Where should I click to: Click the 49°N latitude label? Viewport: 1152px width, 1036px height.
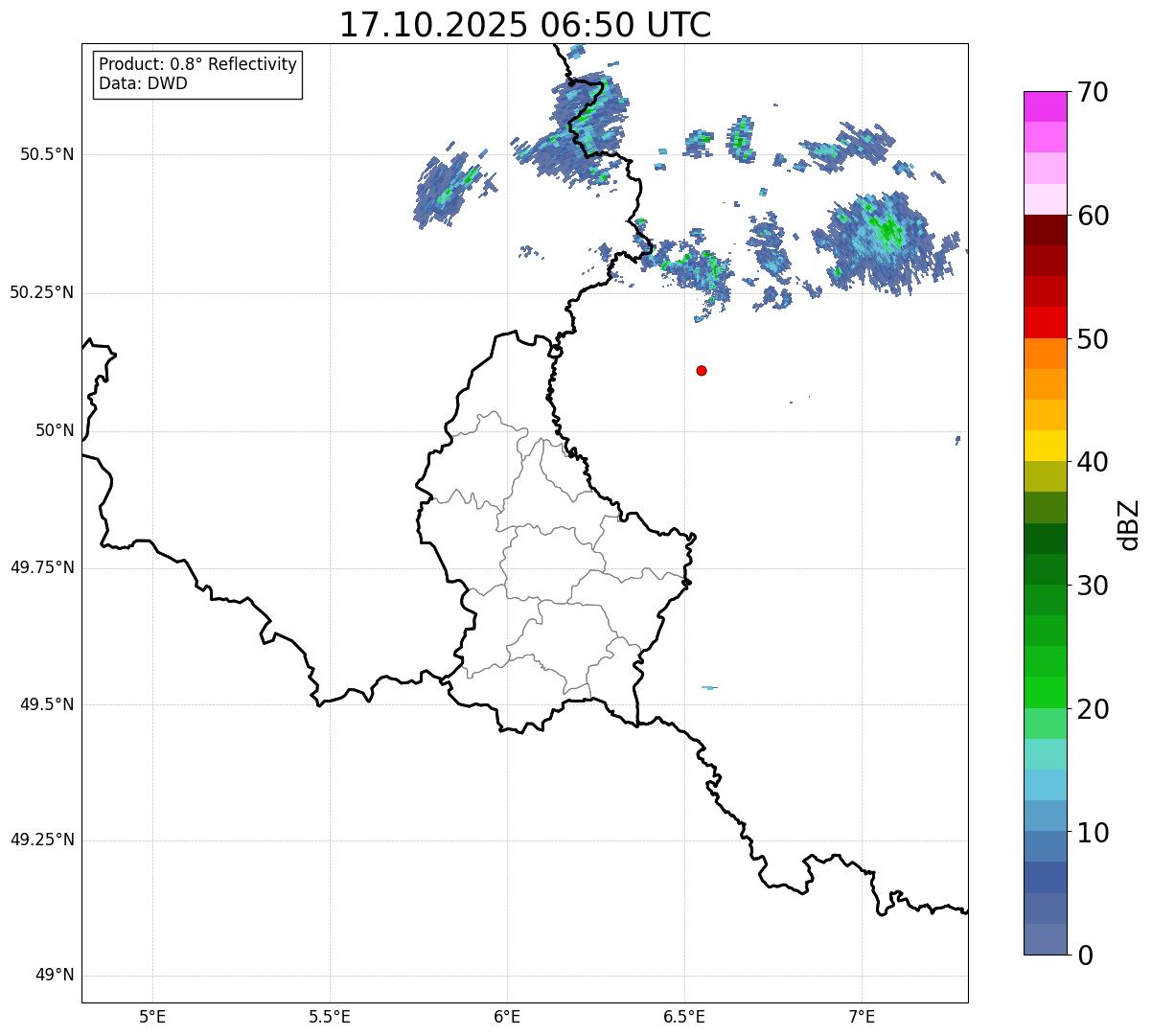point(55,976)
